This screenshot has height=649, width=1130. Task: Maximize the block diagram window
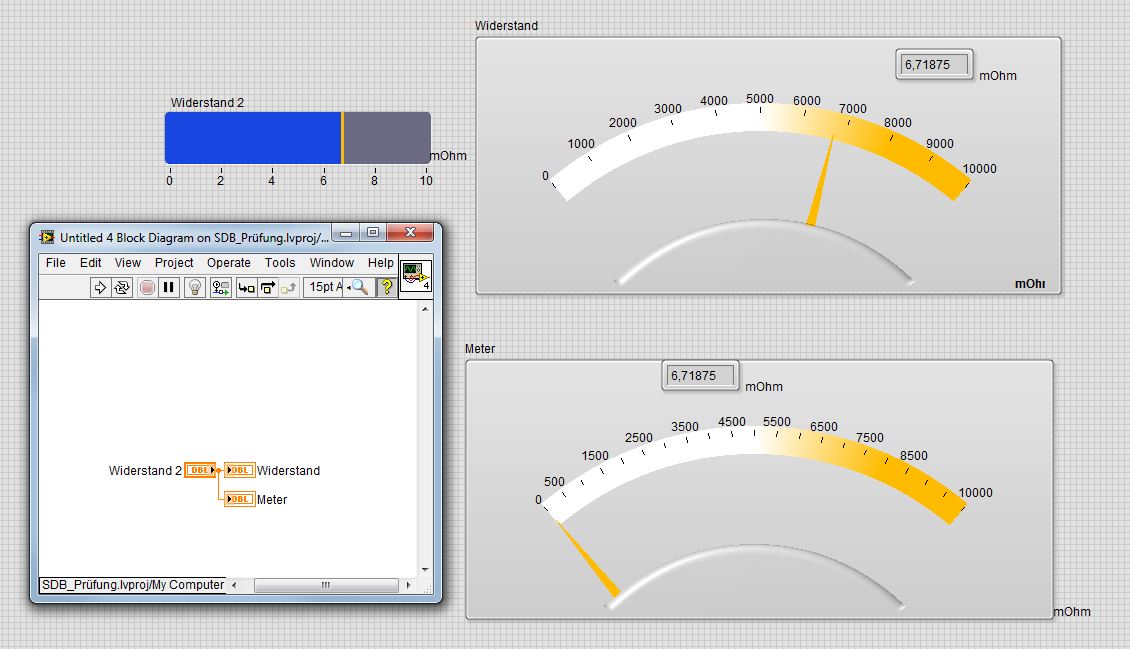(x=373, y=233)
